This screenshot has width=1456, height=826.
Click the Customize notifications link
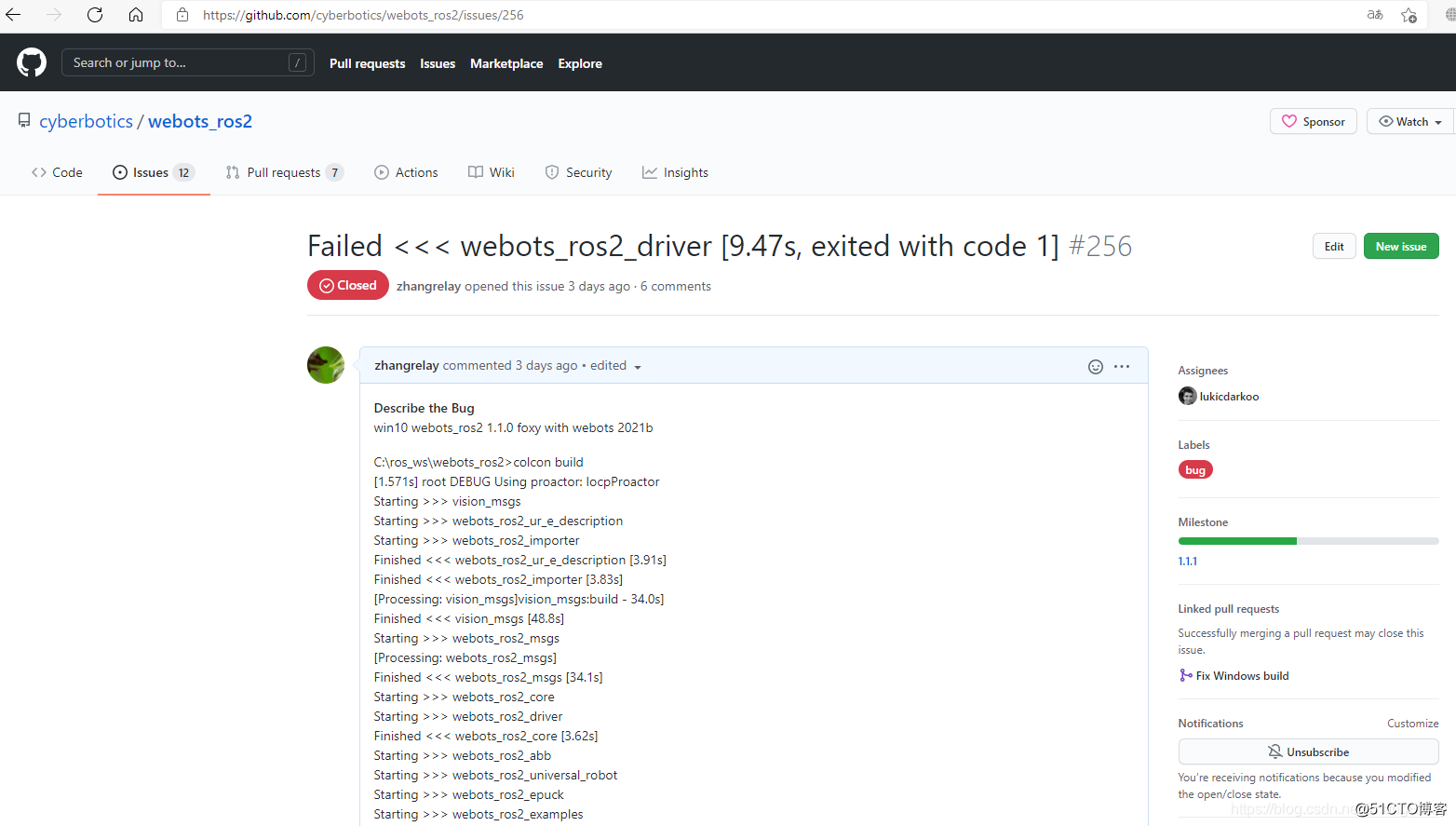click(1413, 723)
